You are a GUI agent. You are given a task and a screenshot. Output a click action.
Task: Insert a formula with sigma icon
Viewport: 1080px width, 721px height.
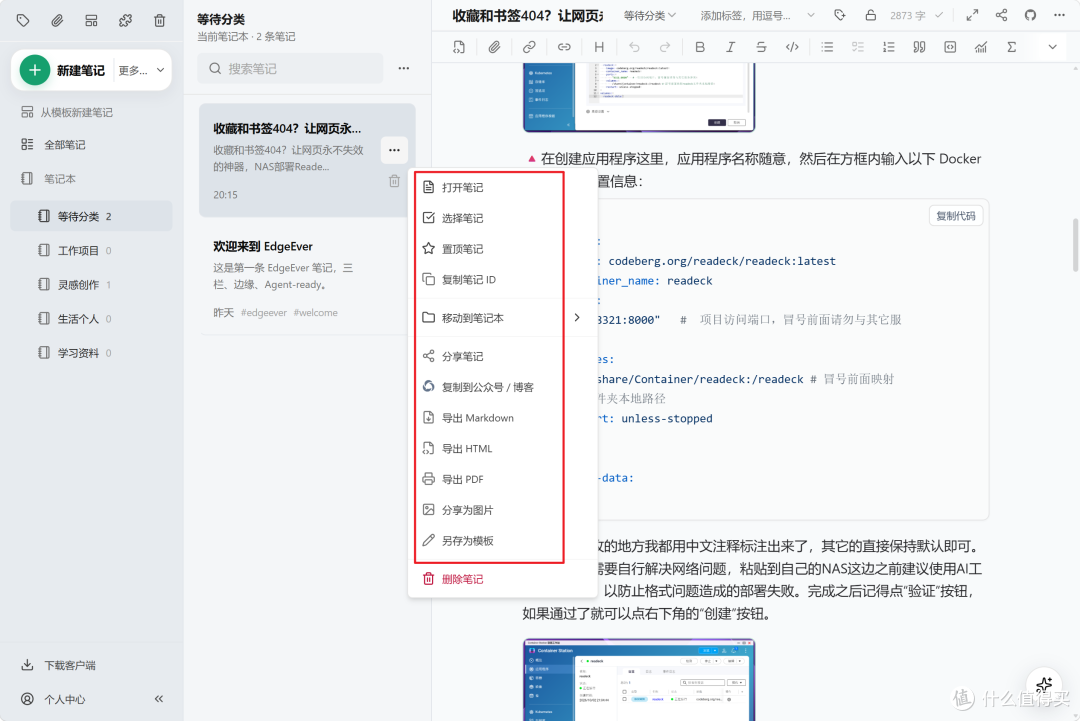pos(1011,47)
